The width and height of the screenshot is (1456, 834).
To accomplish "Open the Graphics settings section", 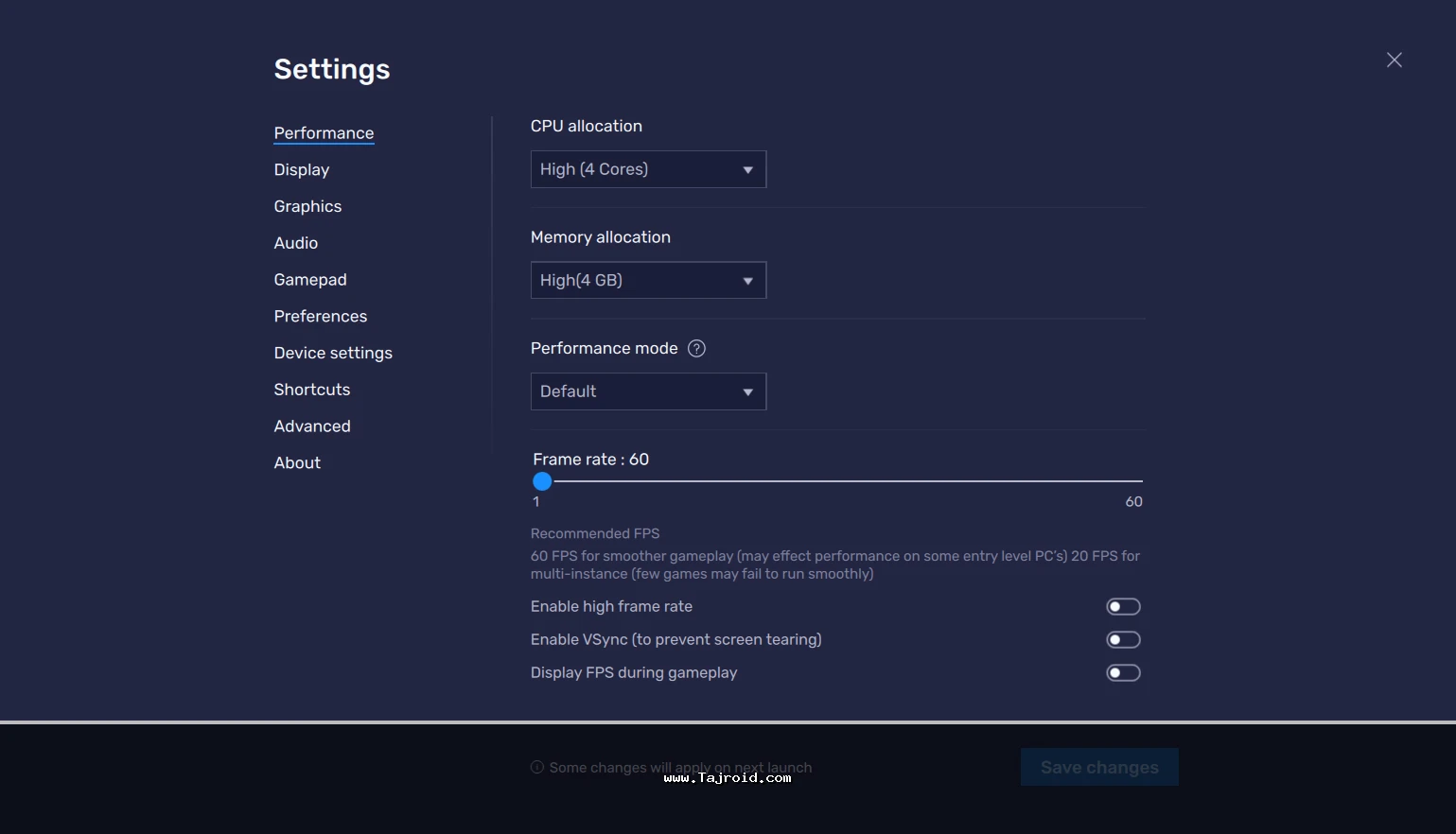I will tap(307, 207).
